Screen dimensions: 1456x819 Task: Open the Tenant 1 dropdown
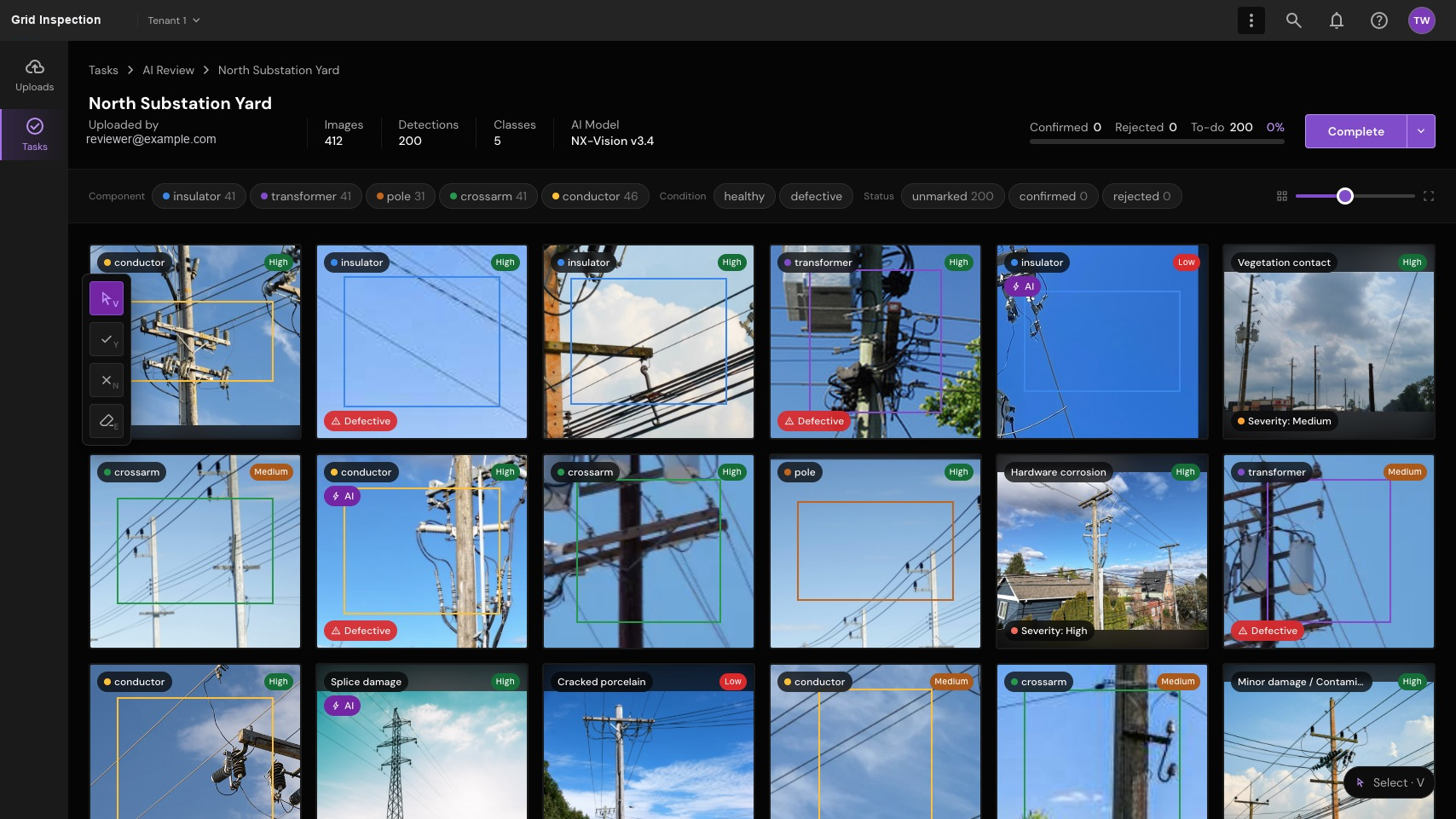[x=174, y=20]
